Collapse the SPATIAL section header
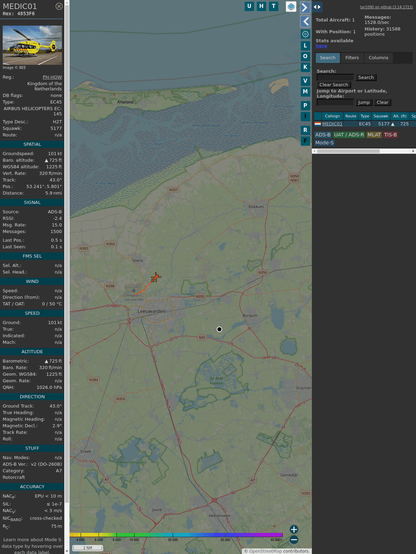 pos(32,145)
